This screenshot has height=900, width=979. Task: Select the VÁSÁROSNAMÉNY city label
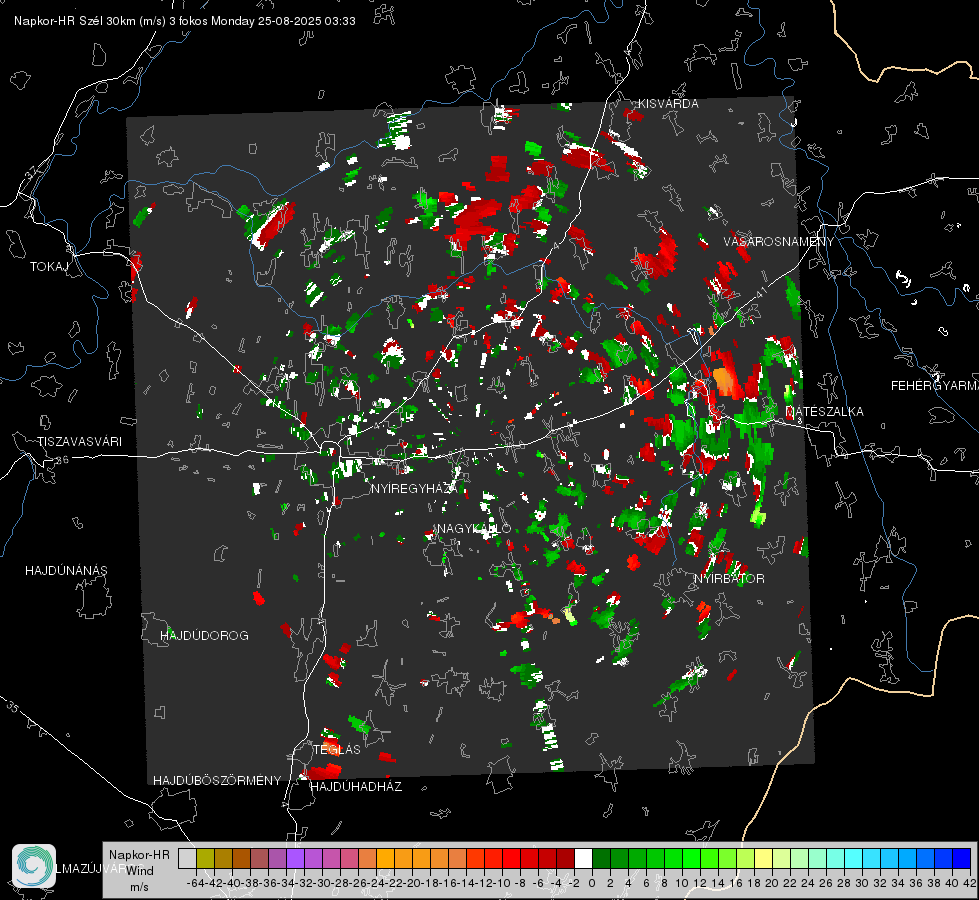[x=779, y=242]
